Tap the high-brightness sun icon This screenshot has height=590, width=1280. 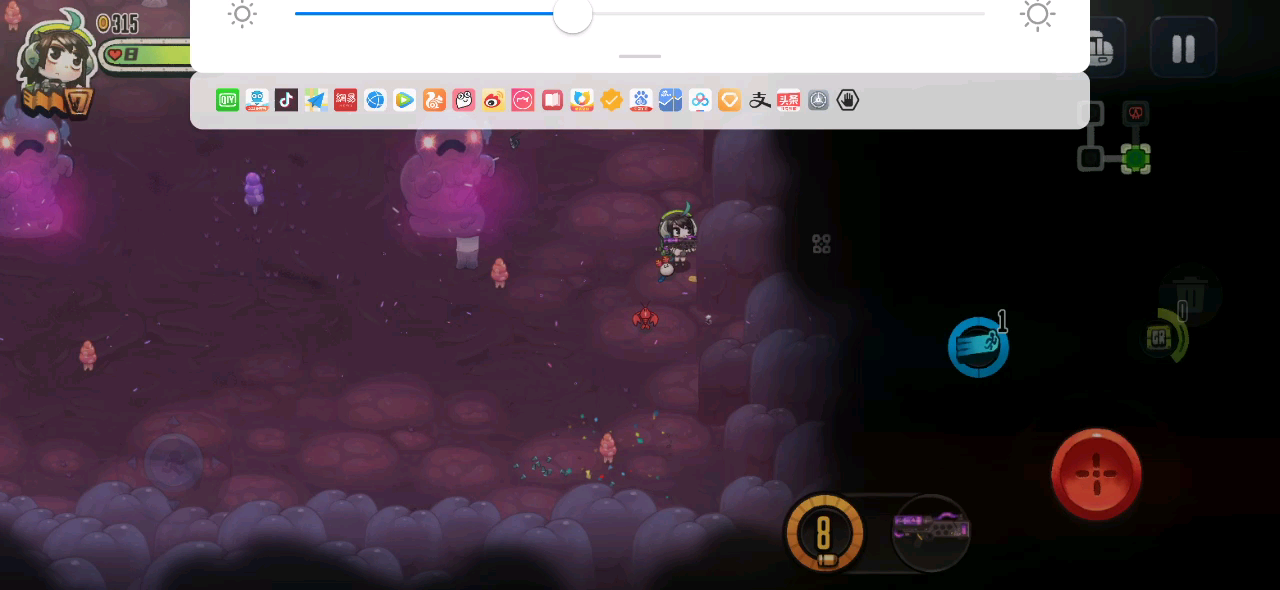[1037, 14]
